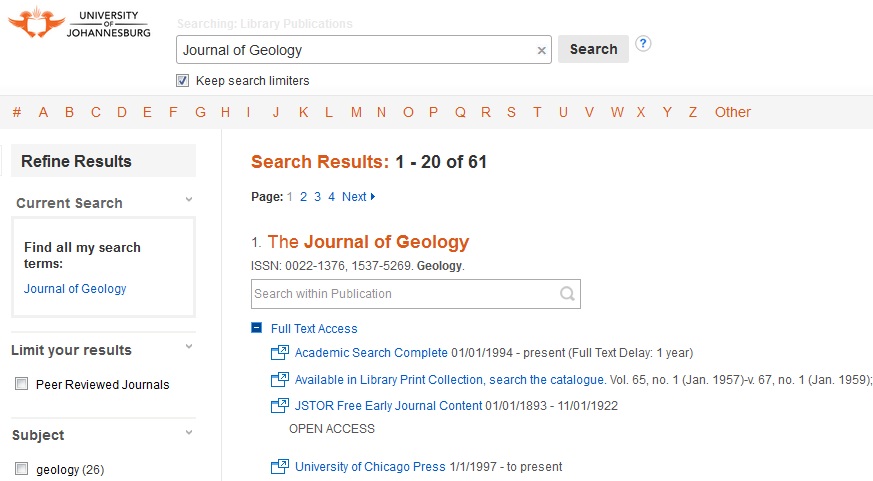Screen dimensions: 873x481
Task: Click the Full Text Access link
Action: [314, 328]
